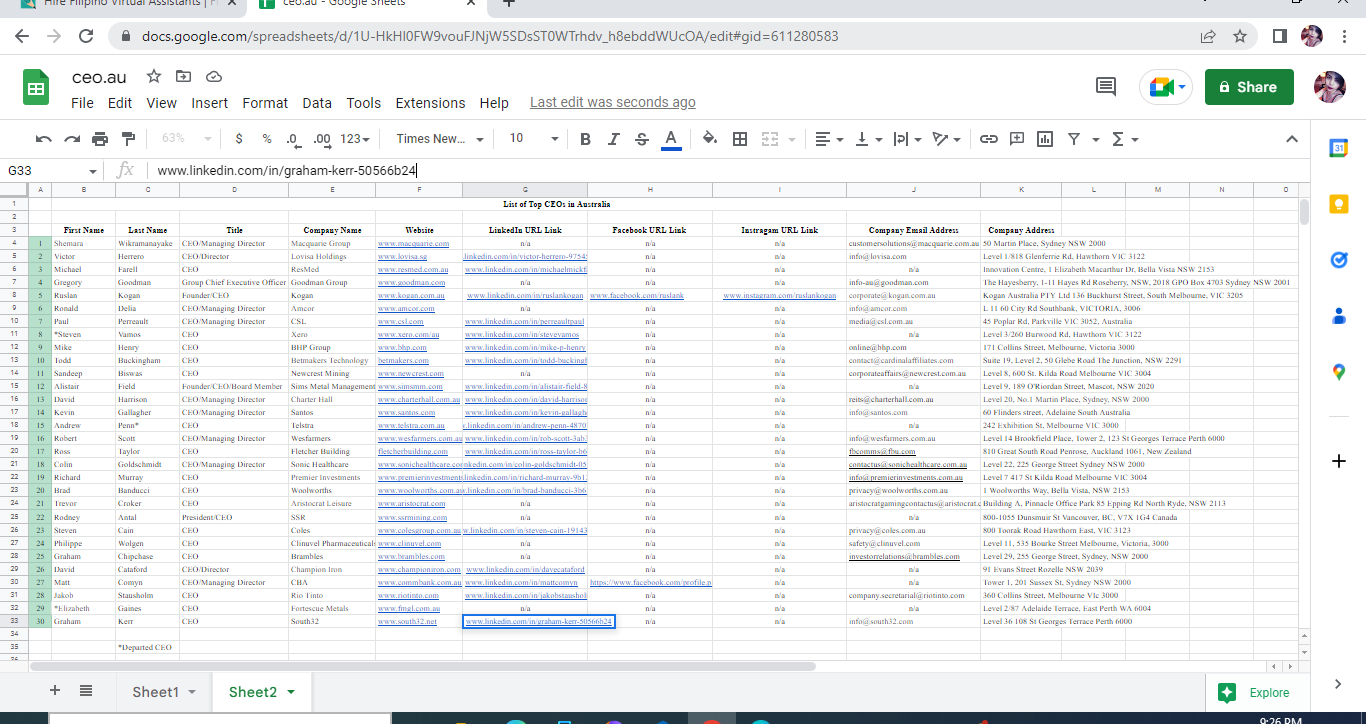The image size is (1366, 724).
Task: Open the Tools menu
Action: [x=364, y=103]
